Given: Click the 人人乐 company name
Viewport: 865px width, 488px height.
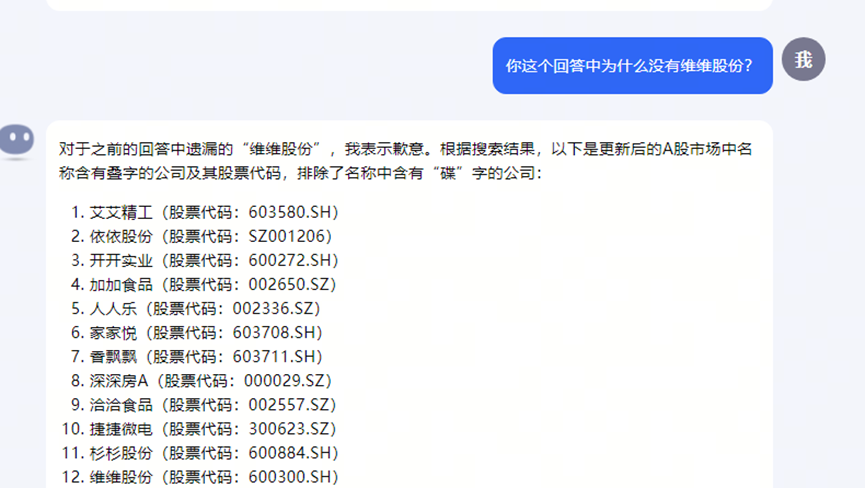Looking at the screenshot, I should click(x=113, y=308).
